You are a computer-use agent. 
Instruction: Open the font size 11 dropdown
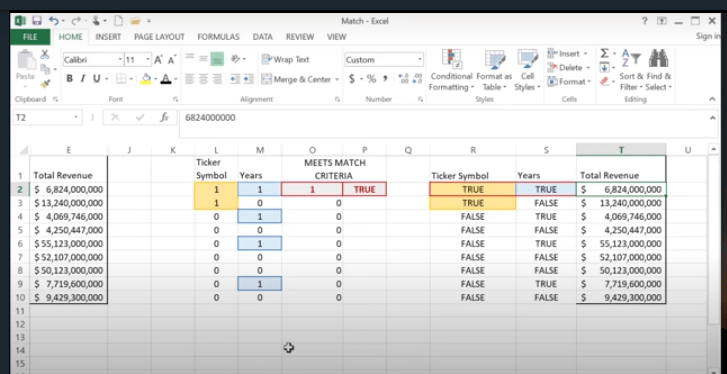coord(148,60)
